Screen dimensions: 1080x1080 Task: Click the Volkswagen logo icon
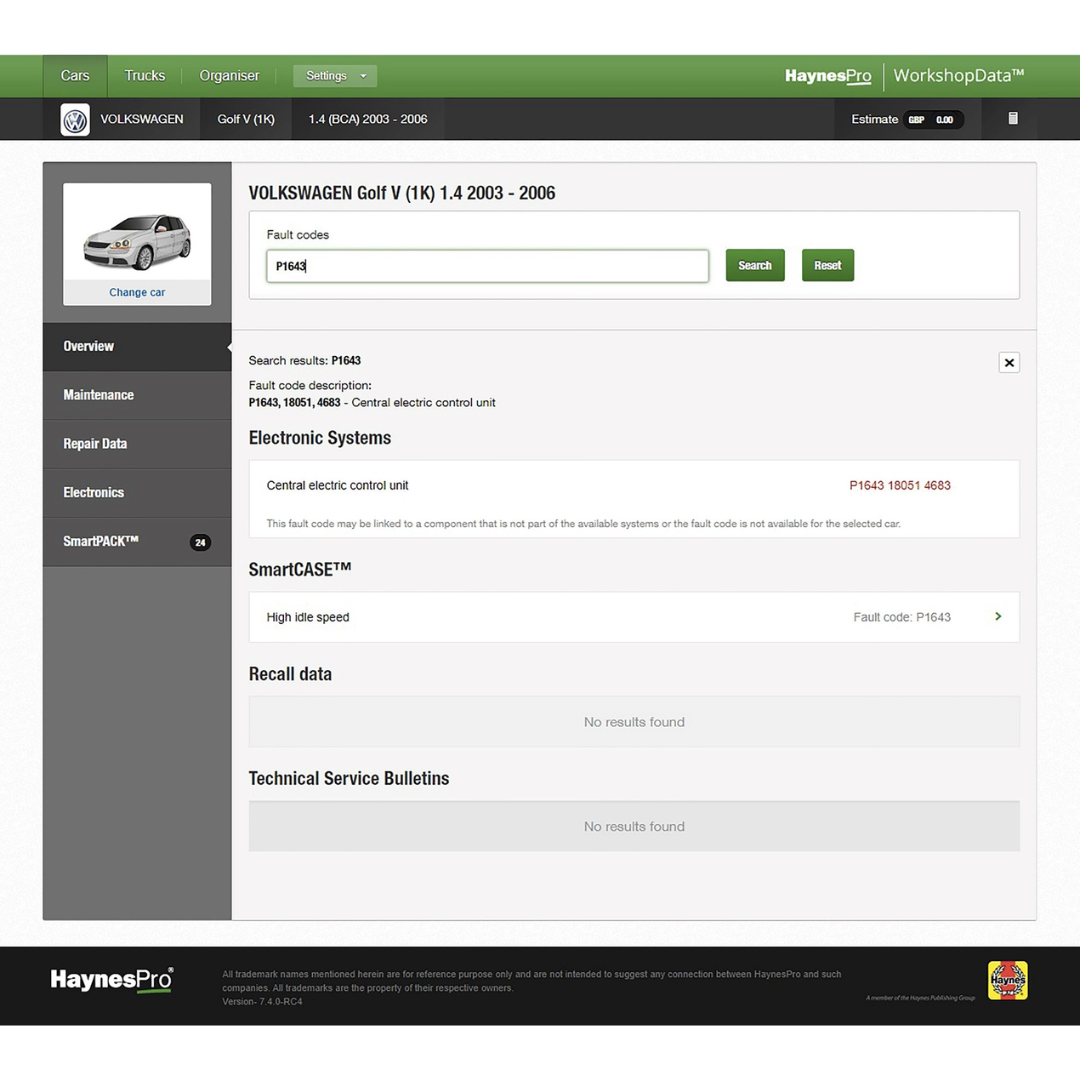(74, 119)
